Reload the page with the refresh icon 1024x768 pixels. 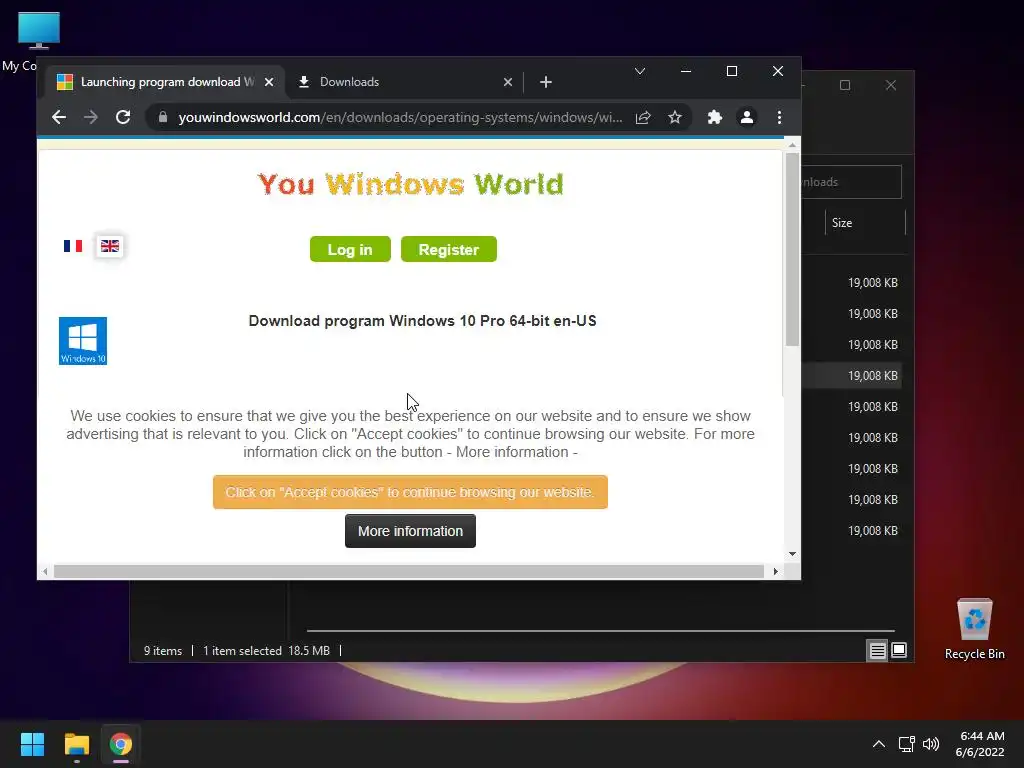(123, 117)
